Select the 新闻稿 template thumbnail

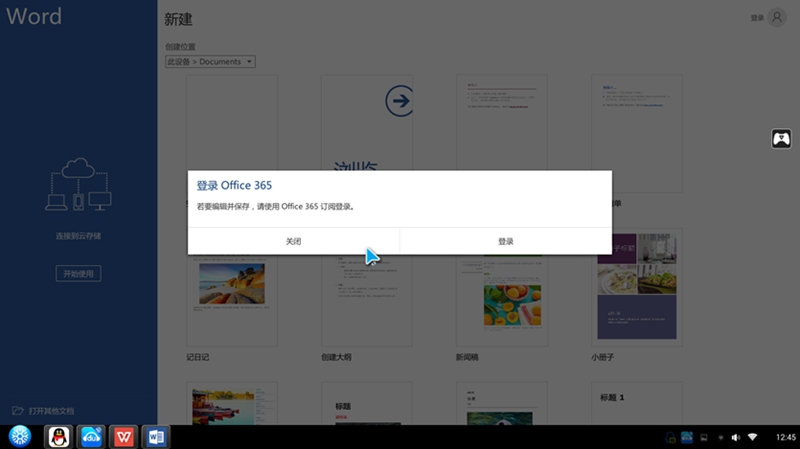click(x=501, y=299)
